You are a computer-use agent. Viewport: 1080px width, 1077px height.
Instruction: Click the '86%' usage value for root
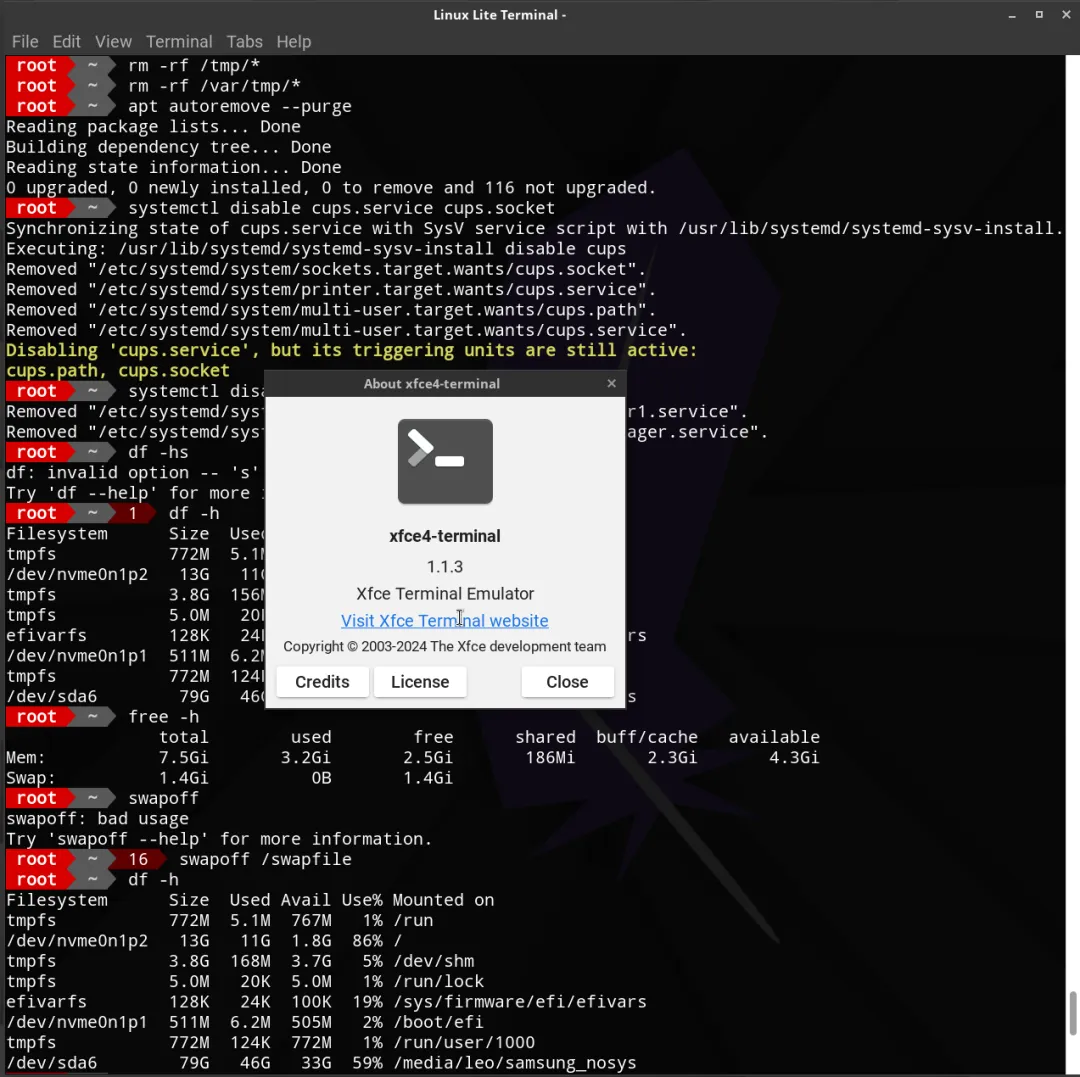(367, 941)
